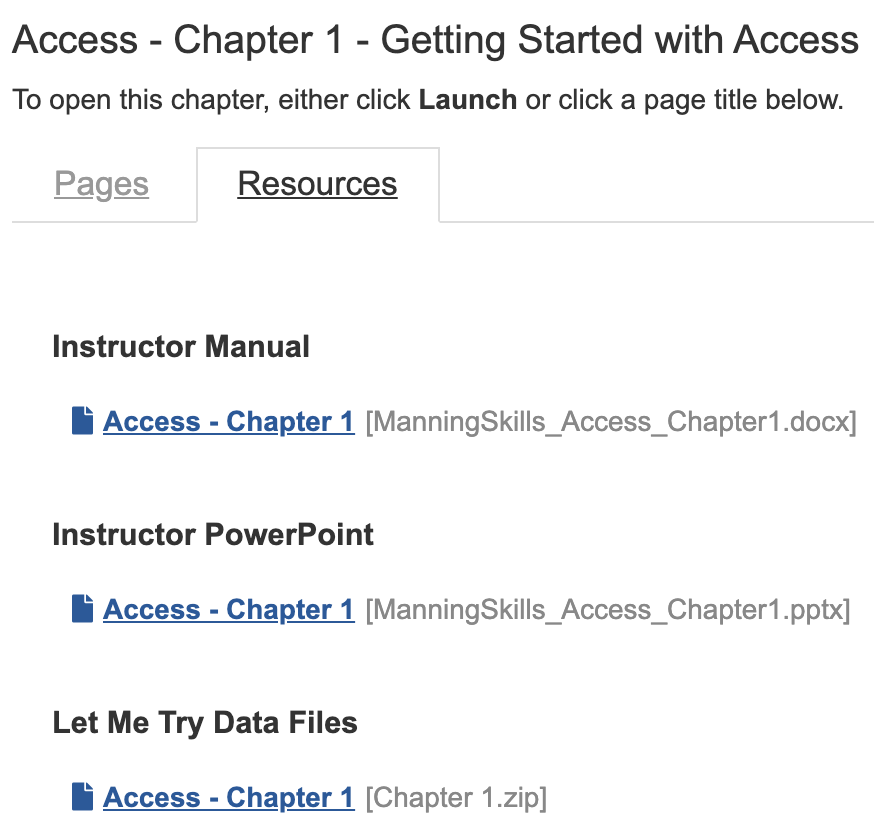The image size is (874, 824).
Task: Click the file icon under Instructor PowerPoint
Action: coord(82,608)
